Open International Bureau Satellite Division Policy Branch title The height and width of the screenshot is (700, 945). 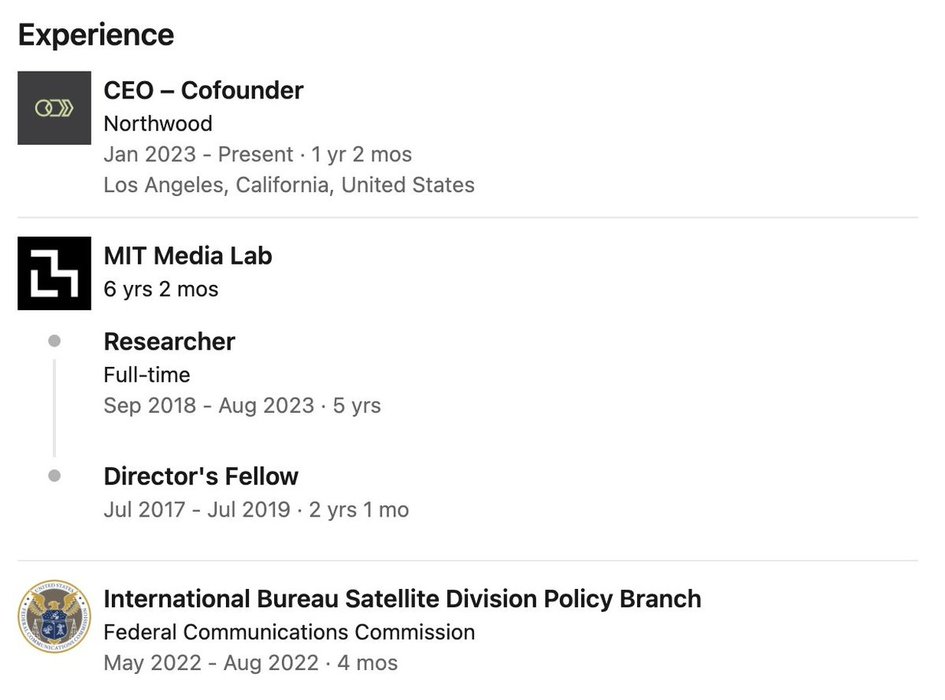[402, 599]
